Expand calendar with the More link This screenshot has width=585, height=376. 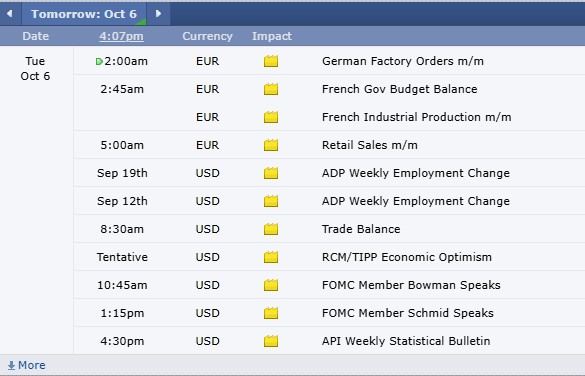click(x=26, y=365)
